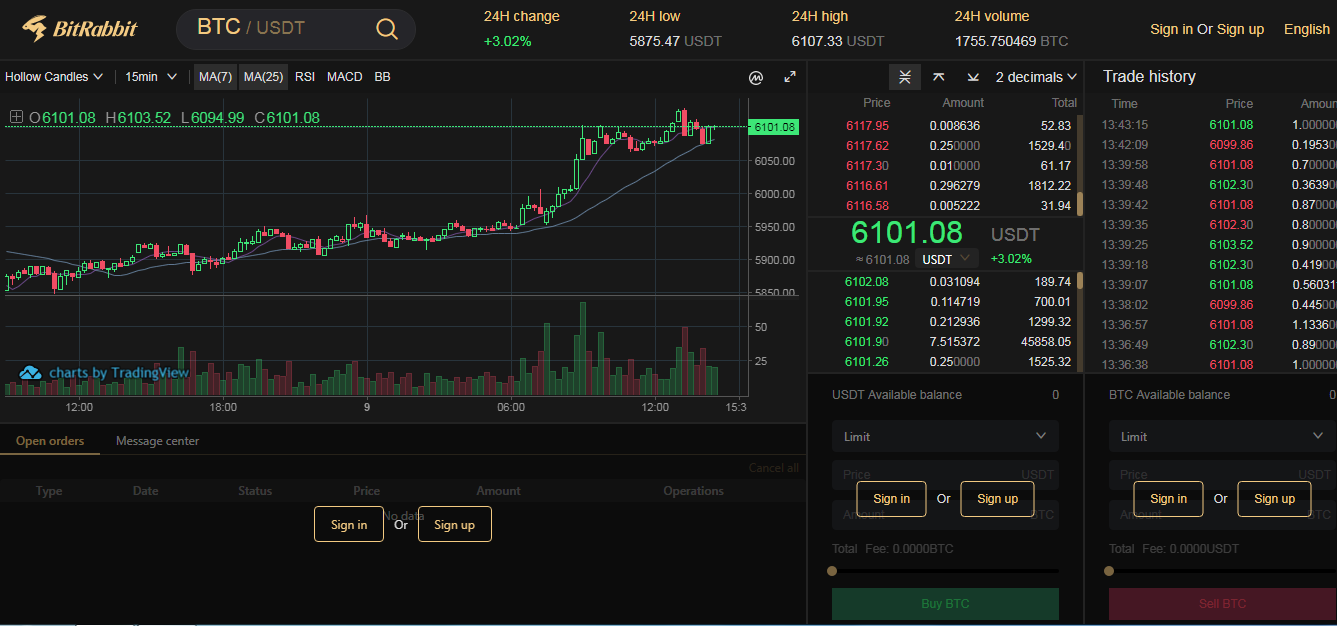Click Sign in under Open orders

(x=349, y=524)
